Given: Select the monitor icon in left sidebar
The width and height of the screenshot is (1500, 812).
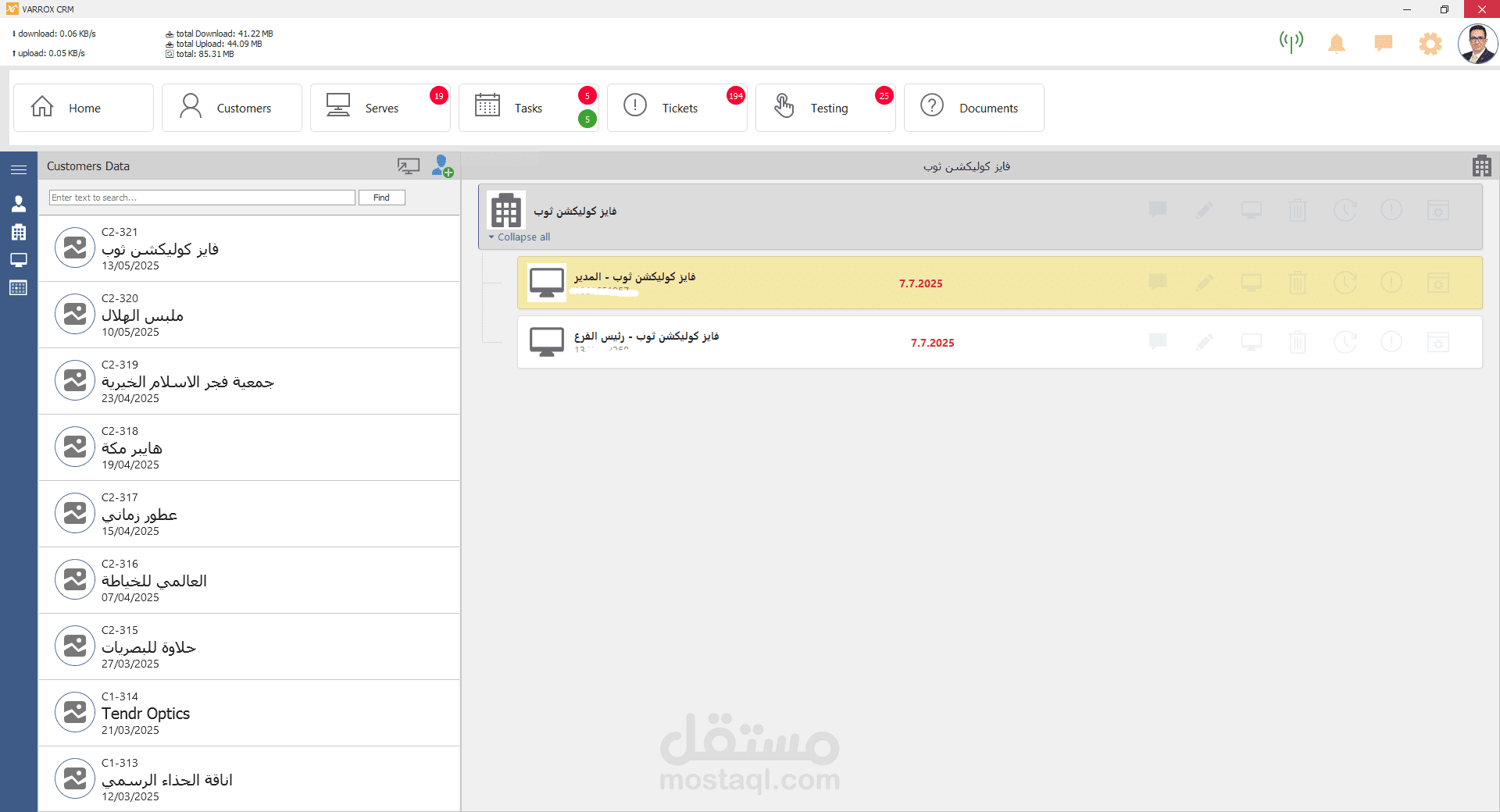Looking at the screenshot, I should [x=19, y=260].
